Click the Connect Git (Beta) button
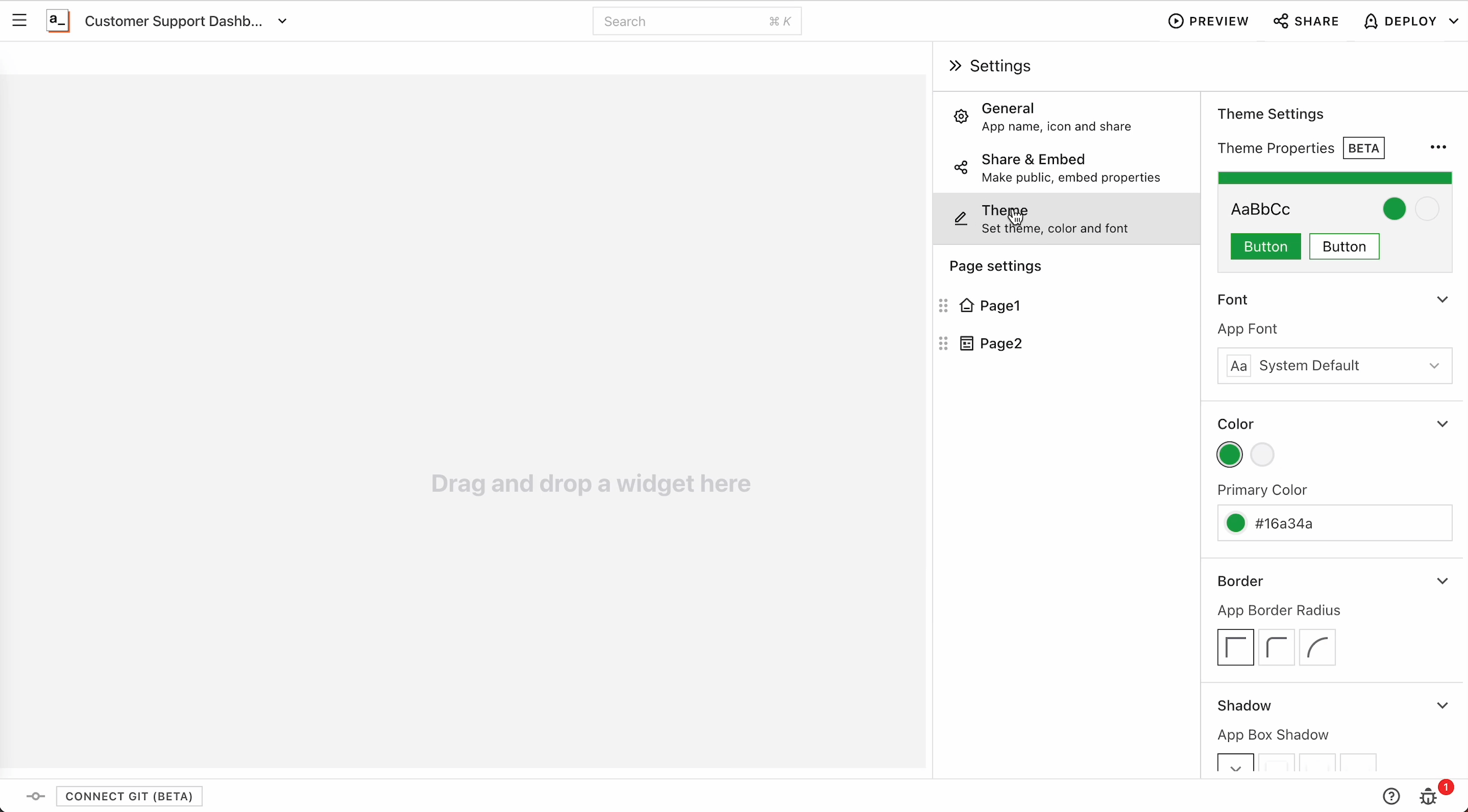 (x=129, y=796)
